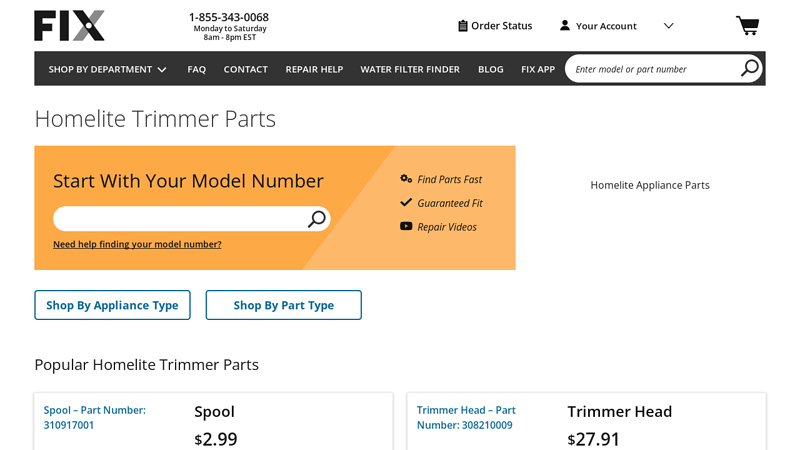This screenshot has width=800, height=450.
Task: Open Need help finding your model number
Action: tap(137, 244)
